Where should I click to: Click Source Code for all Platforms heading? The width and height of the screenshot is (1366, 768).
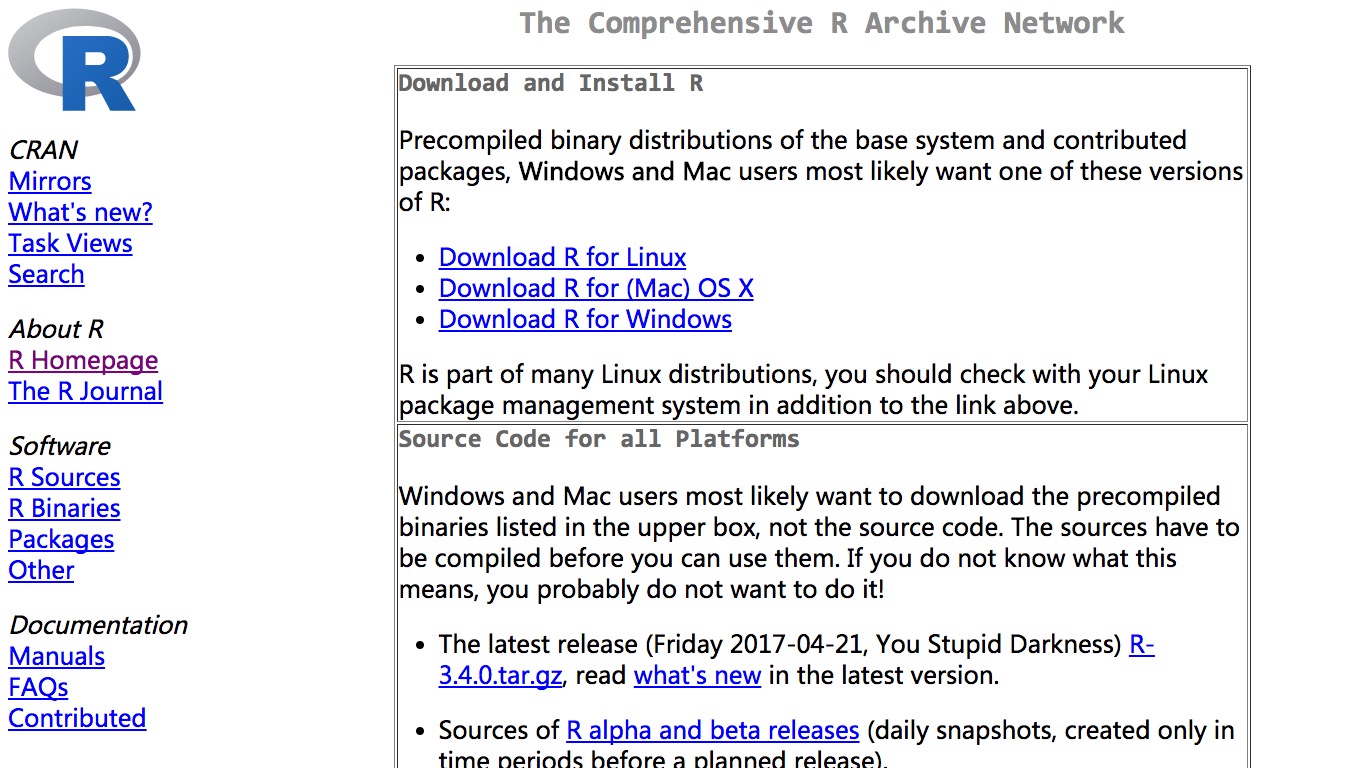pos(599,439)
